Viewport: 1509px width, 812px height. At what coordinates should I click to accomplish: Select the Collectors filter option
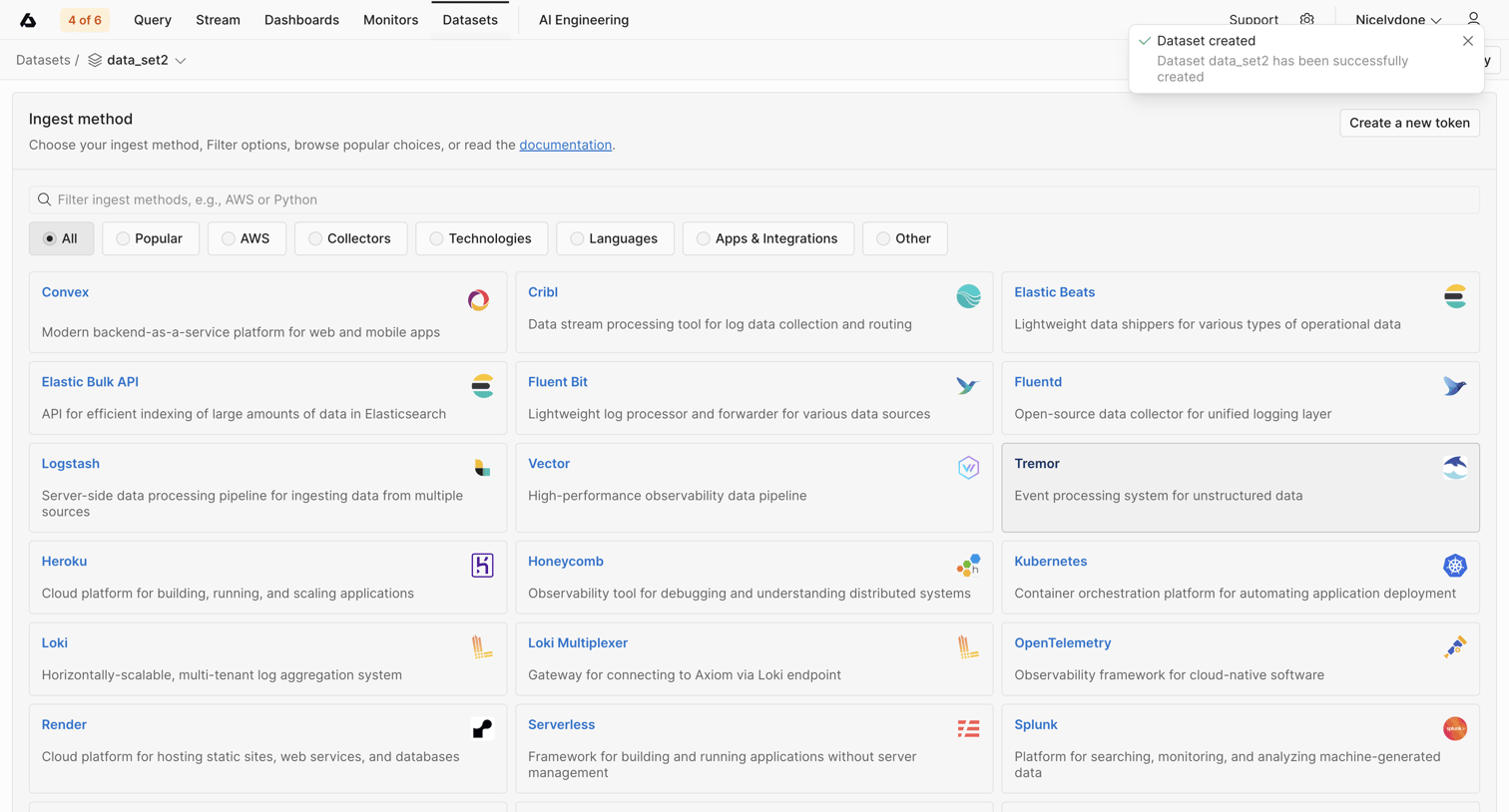tap(350, 238)
